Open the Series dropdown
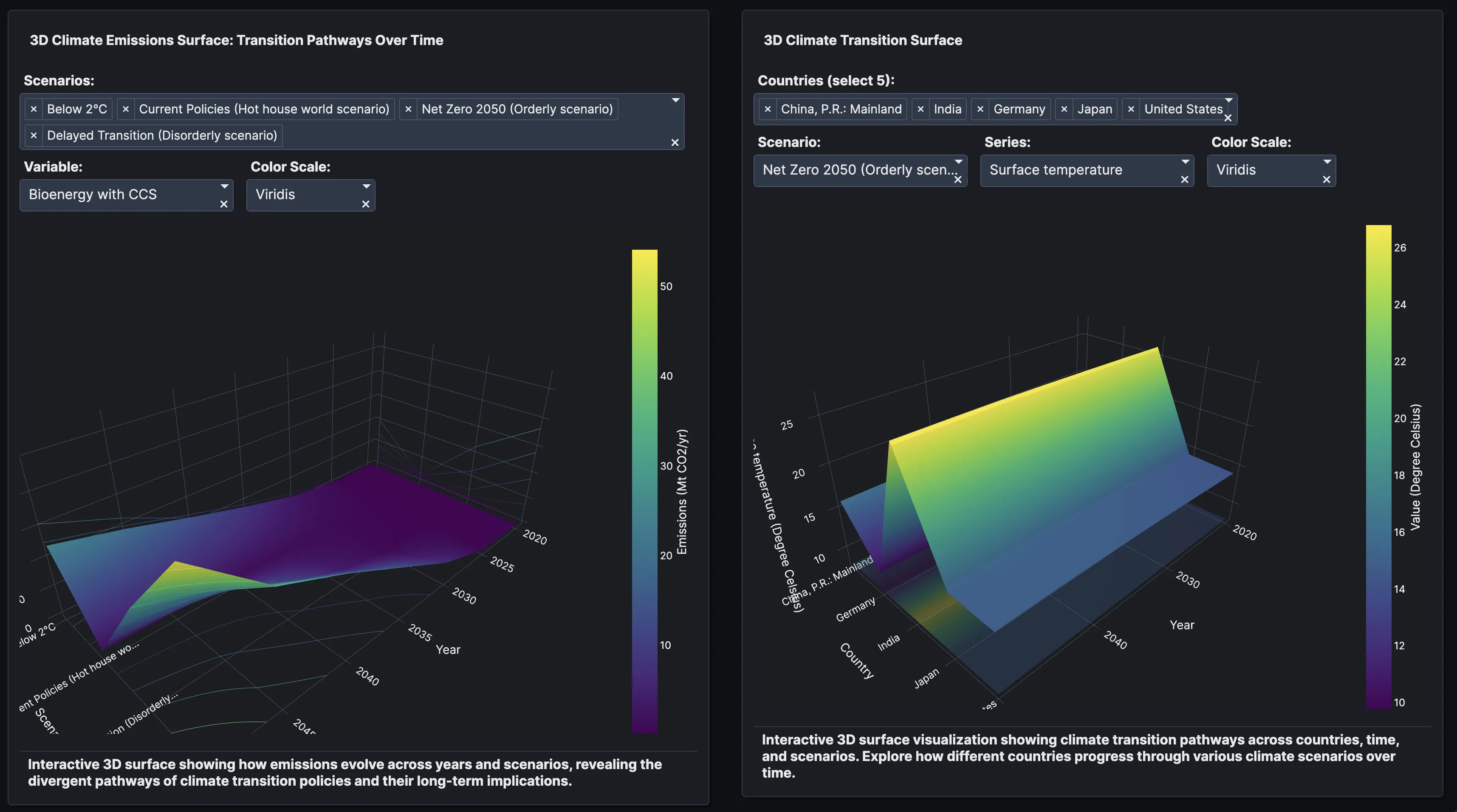 1187,162
